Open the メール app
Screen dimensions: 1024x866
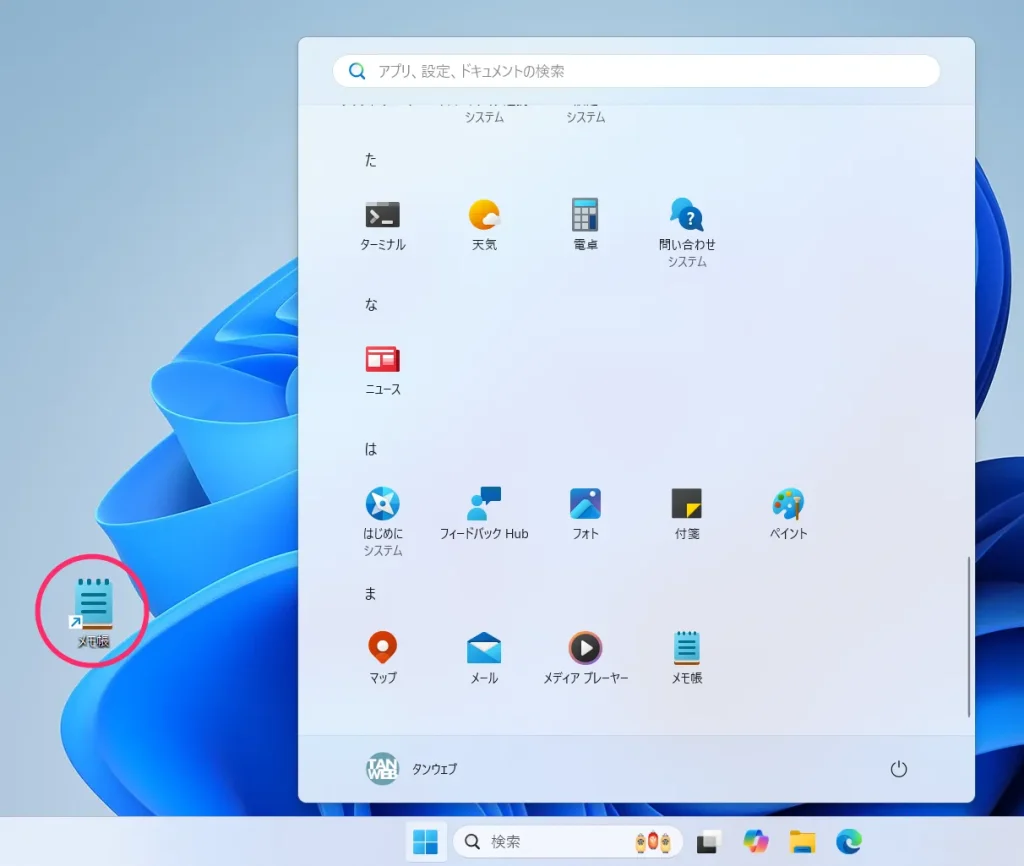484,659
